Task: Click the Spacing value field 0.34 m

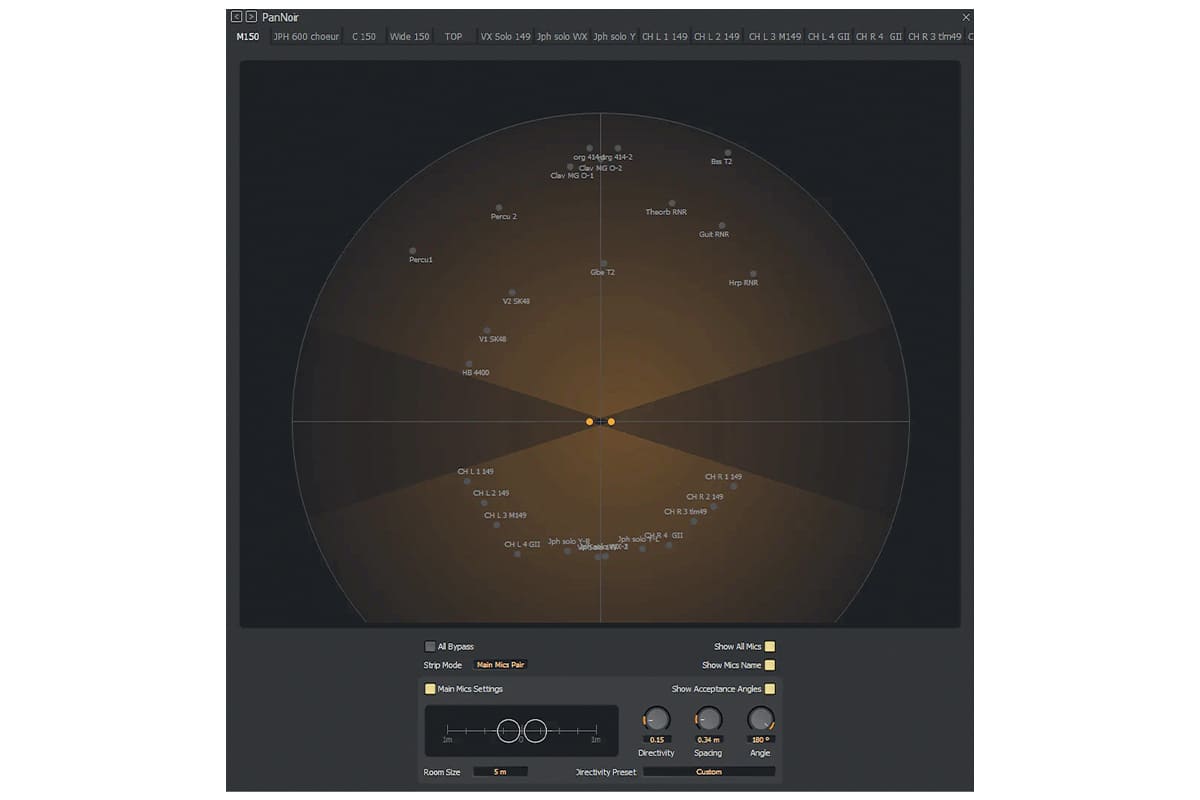Action: pos(708,740)
